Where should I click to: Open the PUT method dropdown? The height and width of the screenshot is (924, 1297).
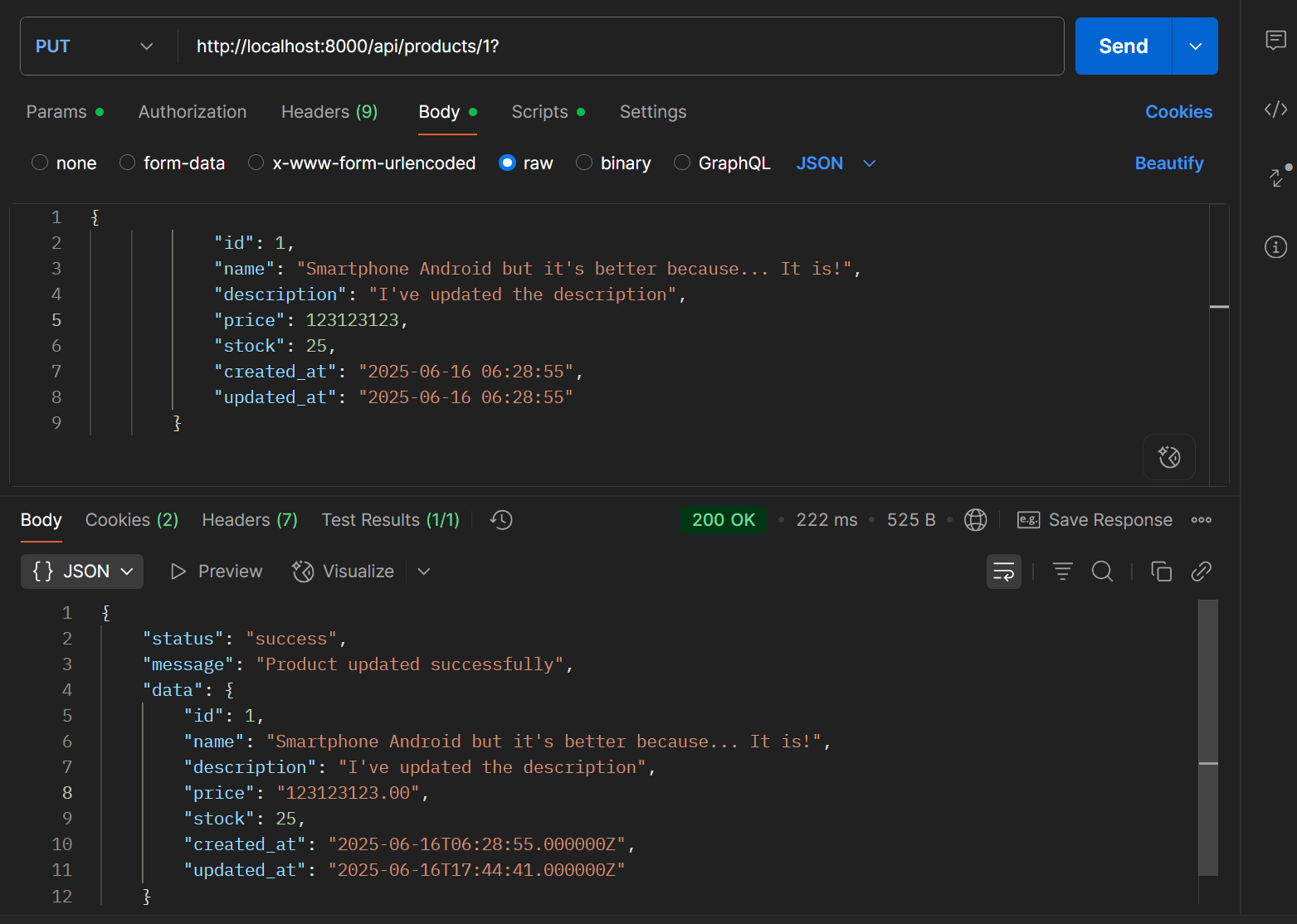click(x=95, y=46)
